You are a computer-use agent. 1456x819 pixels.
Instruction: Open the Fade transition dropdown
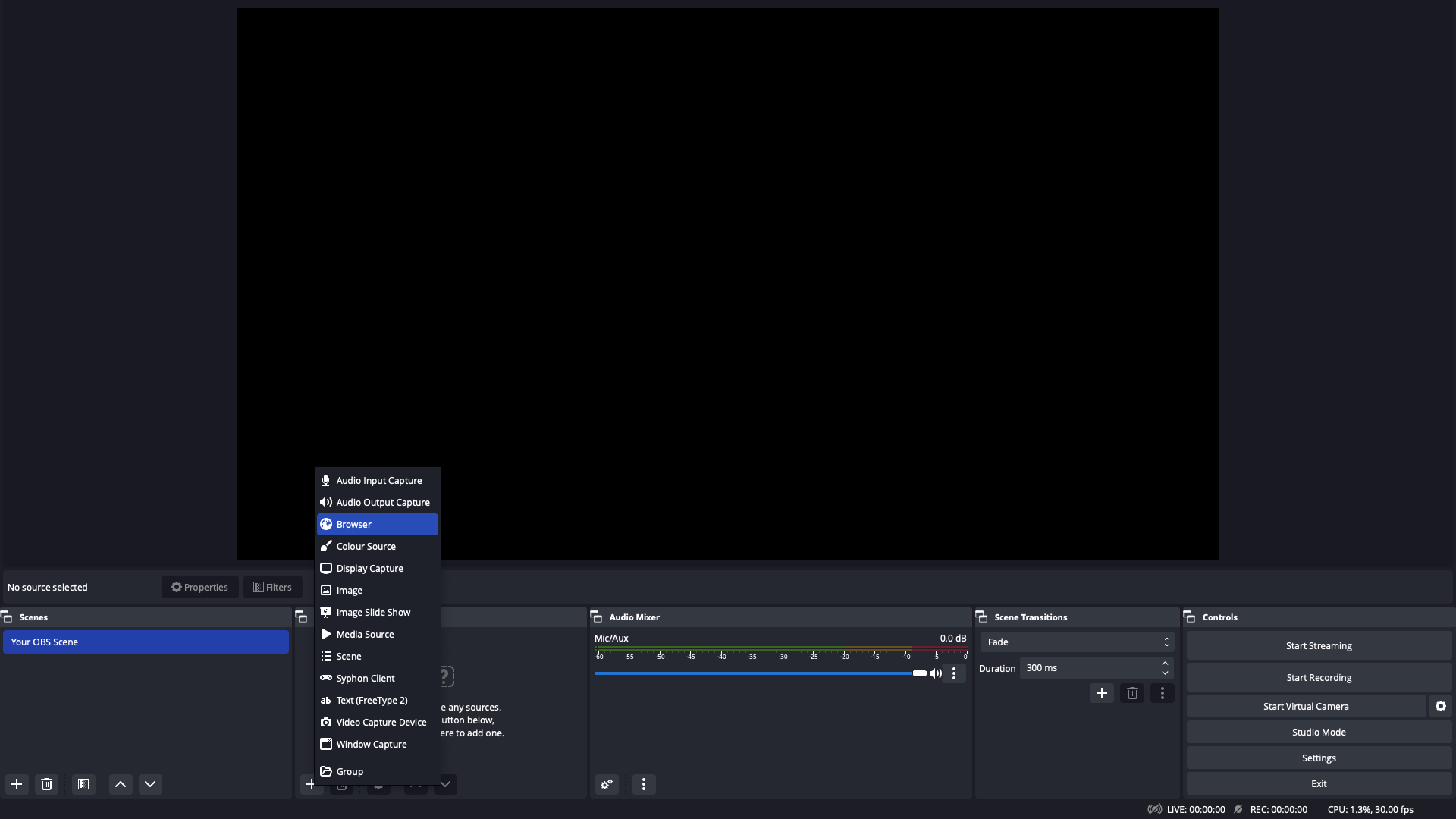[x=1077, y=642]
